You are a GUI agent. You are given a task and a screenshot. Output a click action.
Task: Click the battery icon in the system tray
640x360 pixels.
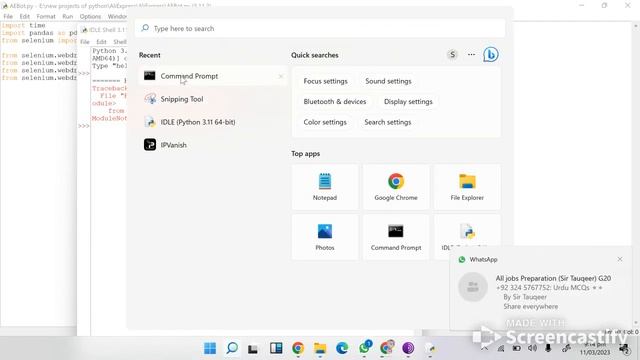517,349
